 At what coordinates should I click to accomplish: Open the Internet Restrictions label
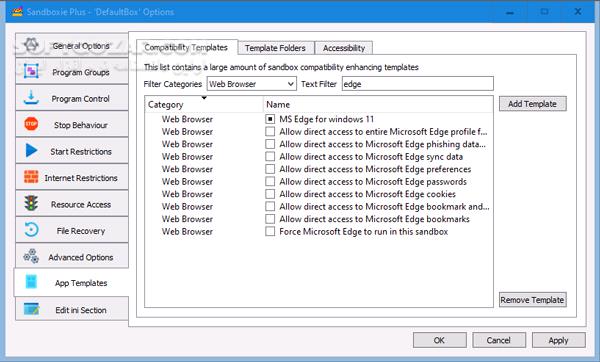[x=81, y=178]
